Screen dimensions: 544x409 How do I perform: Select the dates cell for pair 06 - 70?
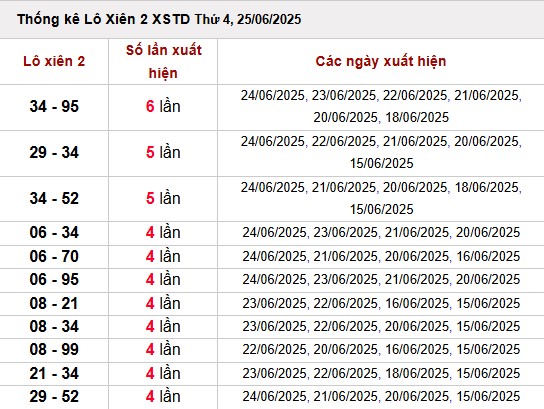[381, 256]
